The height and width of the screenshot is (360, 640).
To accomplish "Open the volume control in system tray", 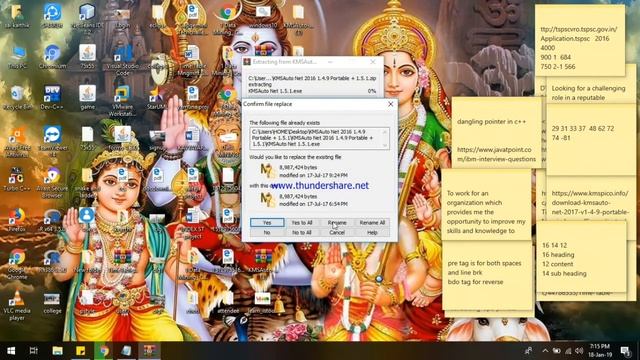I will [x=579, y=351].
